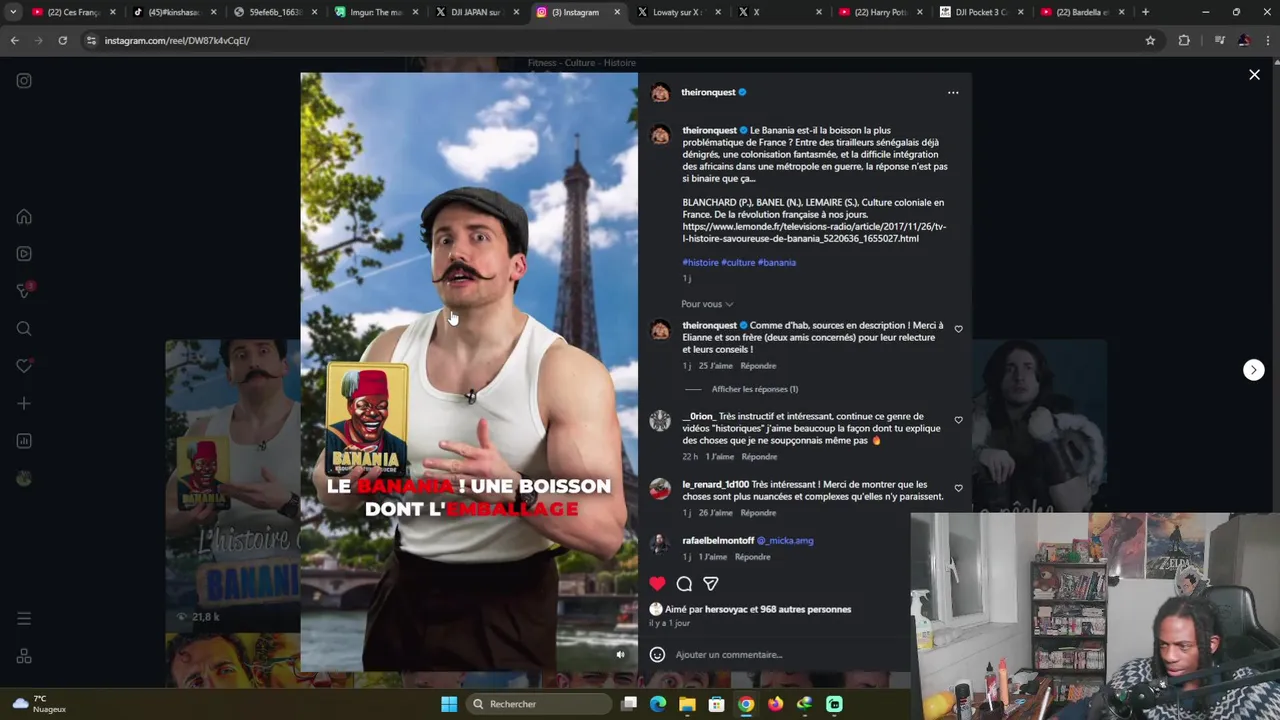Click the taskbar 'Rechercher' search box
Screen dimensions: 1280x720
(539, 704)
